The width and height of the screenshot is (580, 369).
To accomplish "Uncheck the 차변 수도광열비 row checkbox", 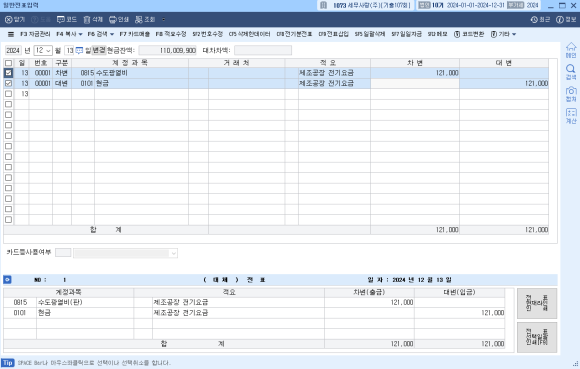I will 9,73.
